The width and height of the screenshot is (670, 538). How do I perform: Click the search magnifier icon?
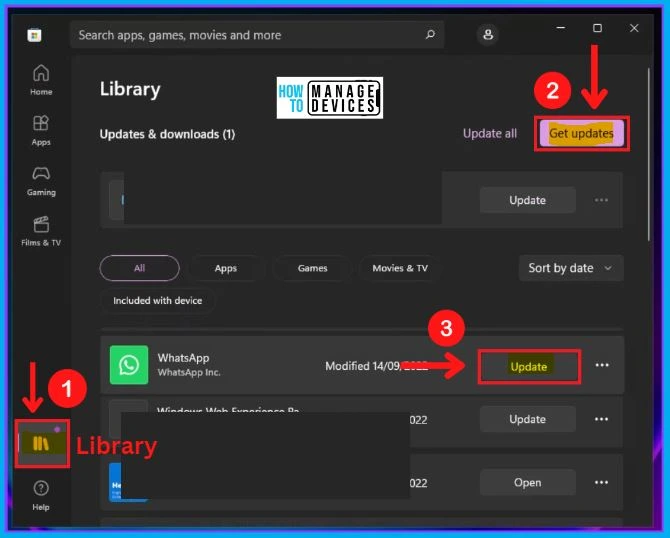point(430,34)
